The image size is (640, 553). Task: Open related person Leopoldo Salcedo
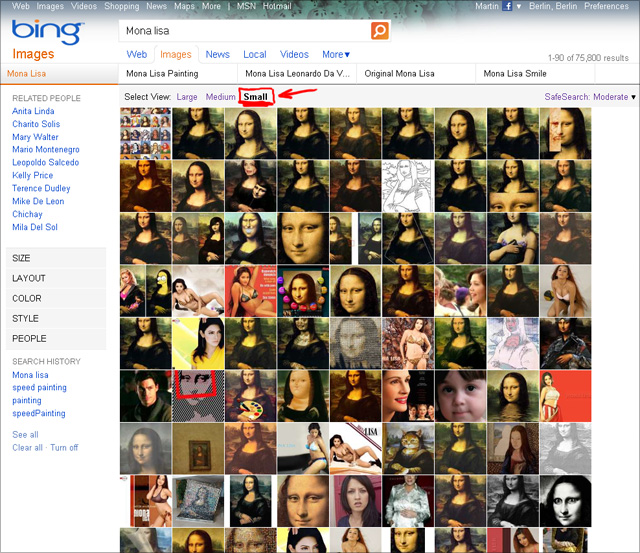point(45,162)
